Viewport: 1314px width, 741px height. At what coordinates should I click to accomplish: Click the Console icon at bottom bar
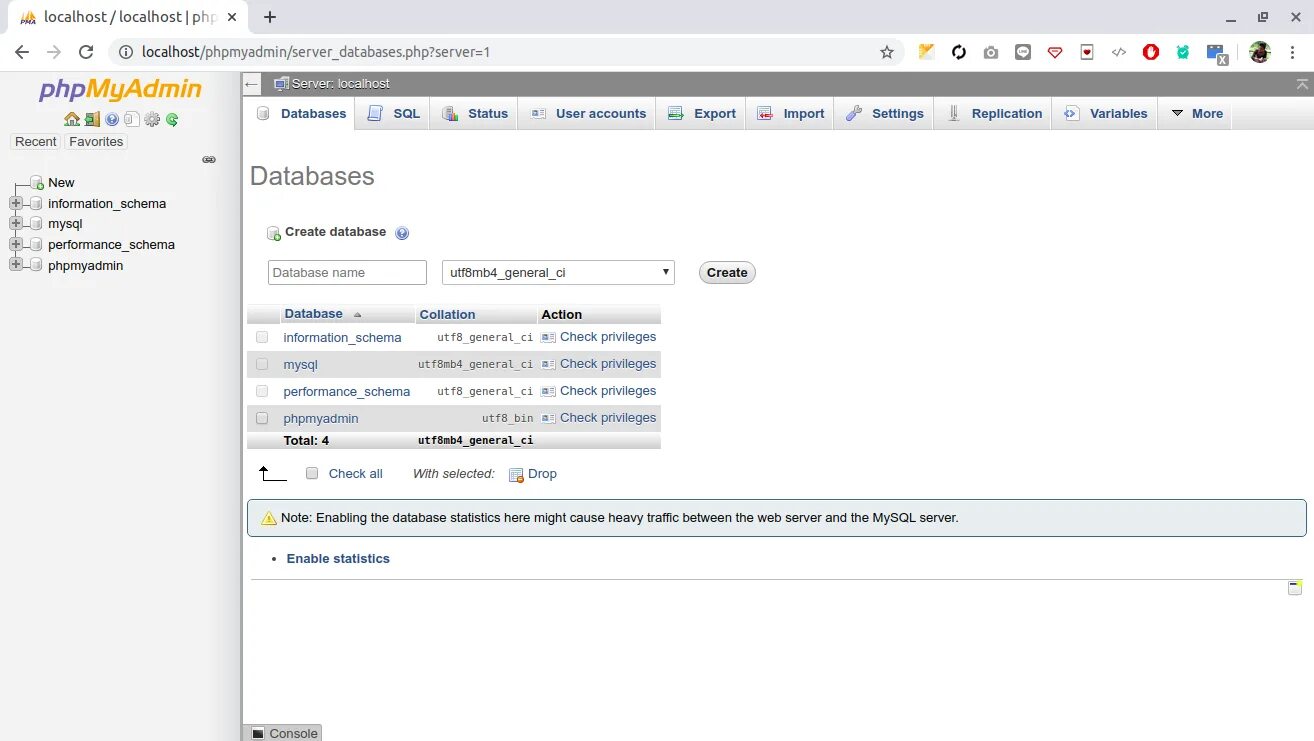click(x=258, y=733)
